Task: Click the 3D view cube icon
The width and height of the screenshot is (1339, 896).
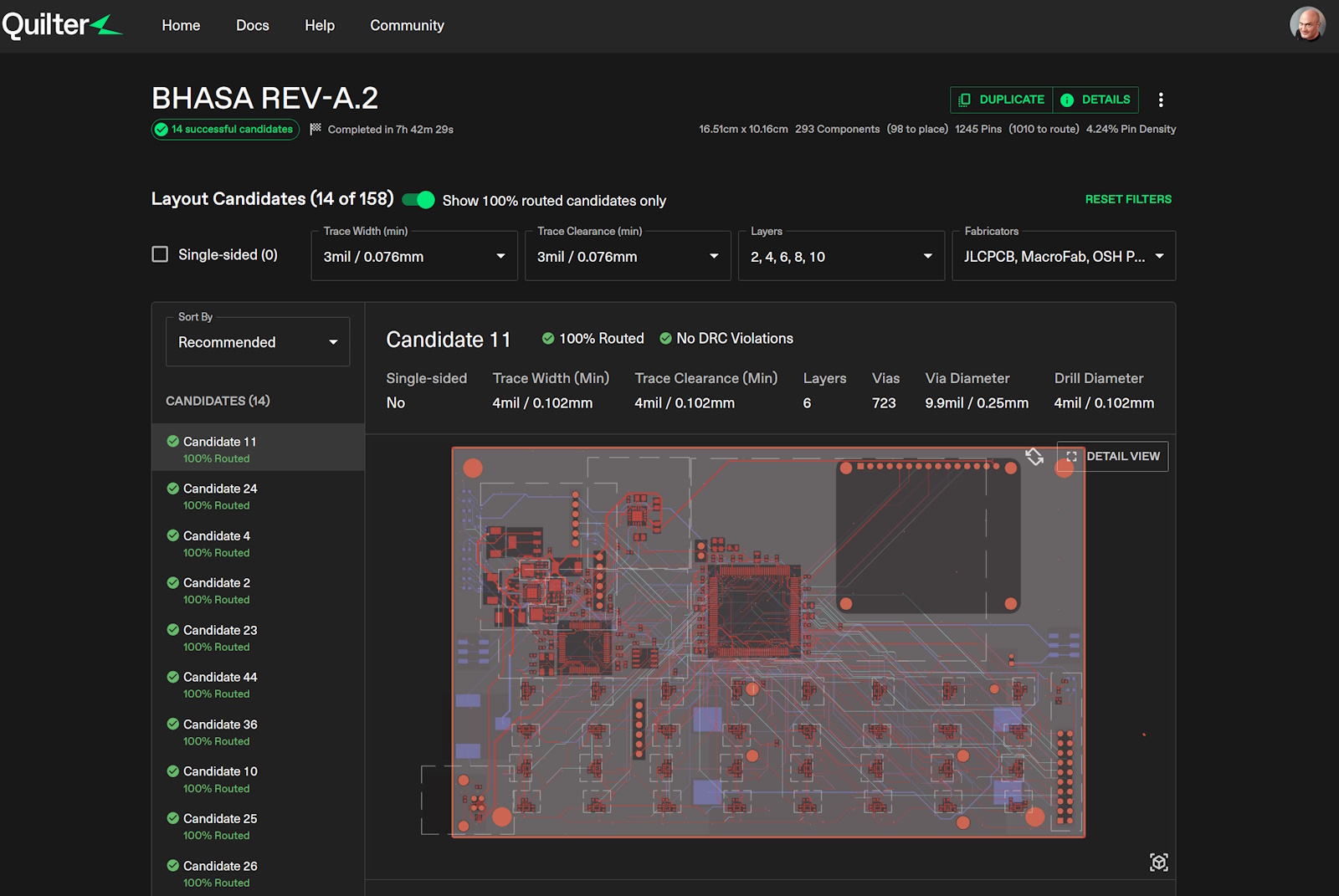Action: point(1158,863)
